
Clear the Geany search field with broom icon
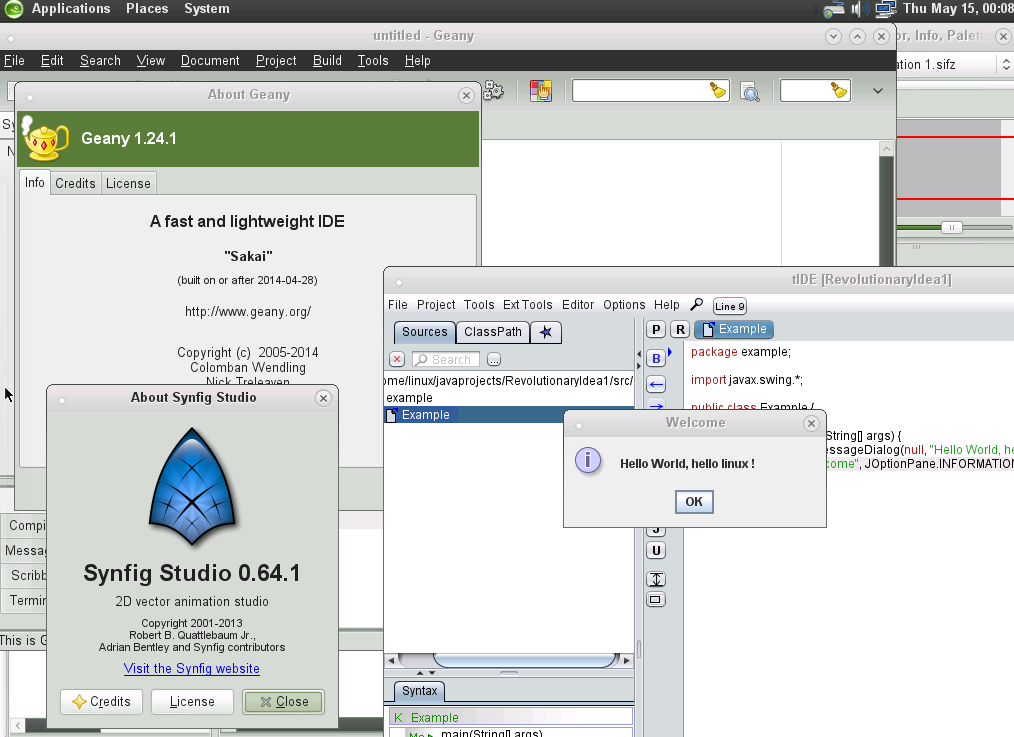tap(718, 91)
